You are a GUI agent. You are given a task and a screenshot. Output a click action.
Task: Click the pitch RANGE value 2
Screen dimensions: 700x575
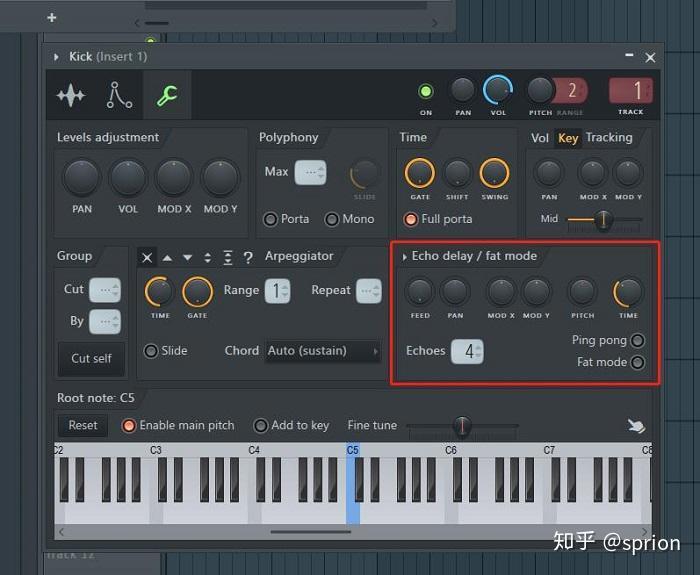pos(572,91)
